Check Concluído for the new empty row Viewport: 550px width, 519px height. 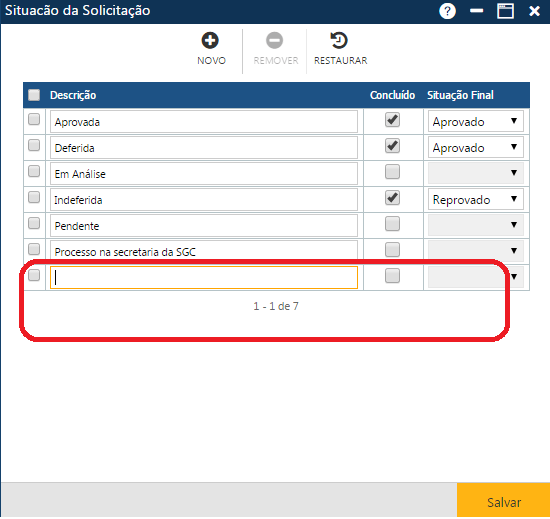(x=392, y=276)
